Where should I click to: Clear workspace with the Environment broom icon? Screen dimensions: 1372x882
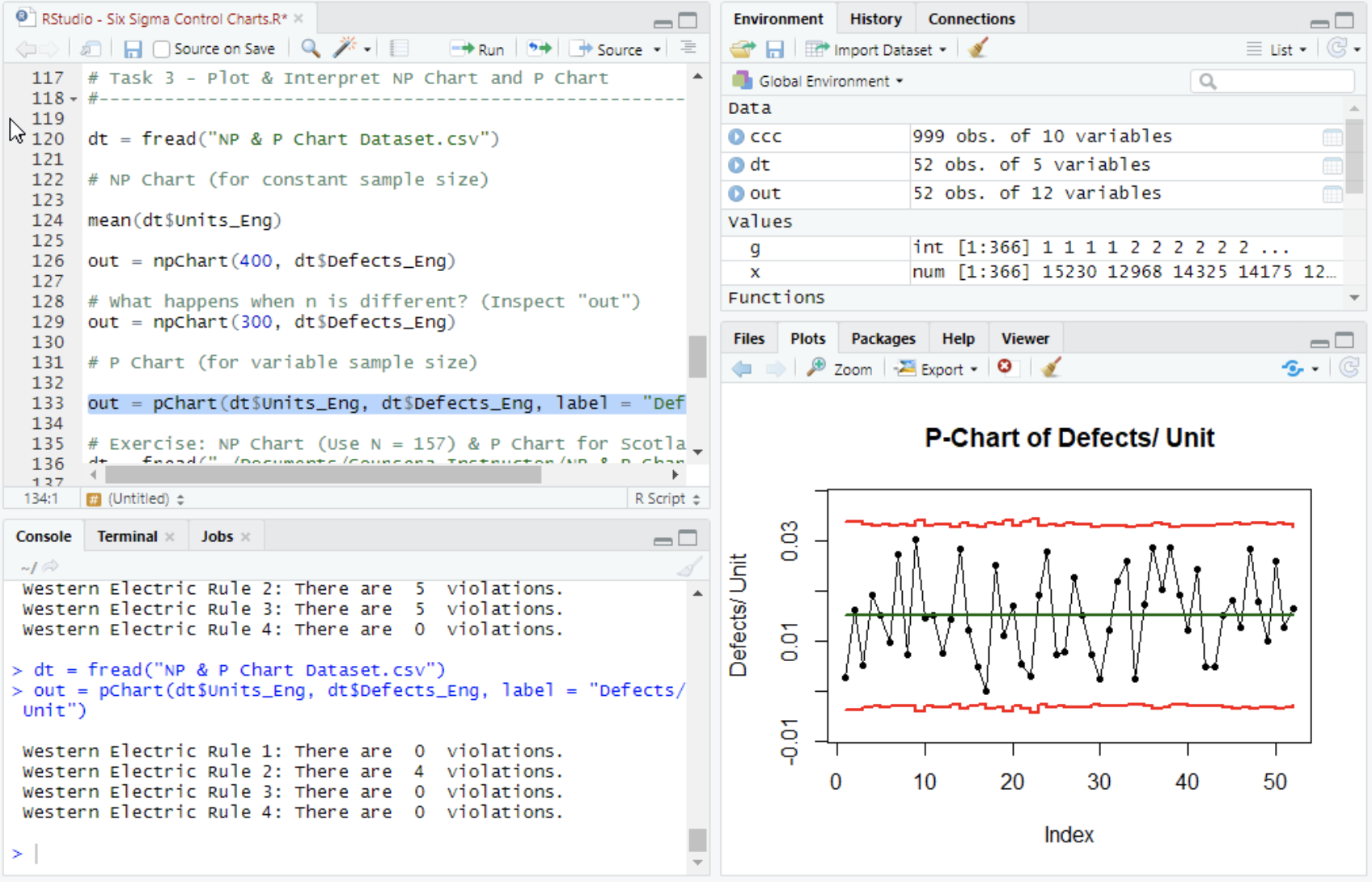[978, 49]
